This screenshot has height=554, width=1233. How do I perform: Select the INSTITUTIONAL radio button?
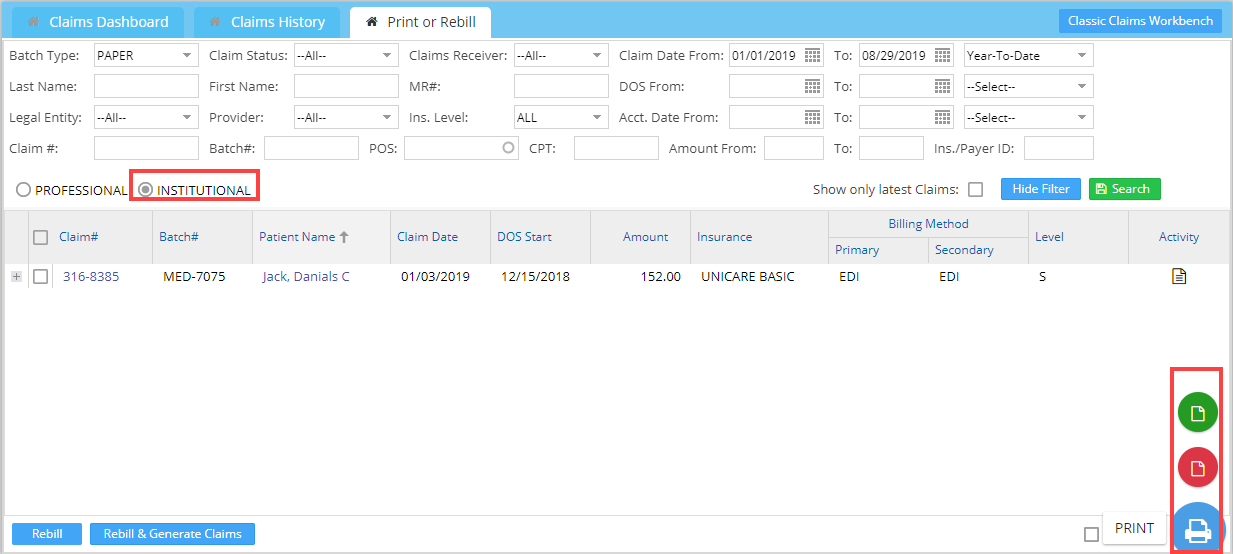coord(146,190)
